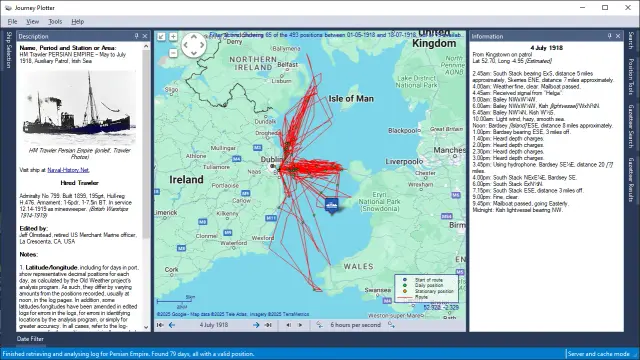This screenshot has width=640, height=360.
Task: Click the map fullscreen arrow icon
Action: (x=162, y=37)
